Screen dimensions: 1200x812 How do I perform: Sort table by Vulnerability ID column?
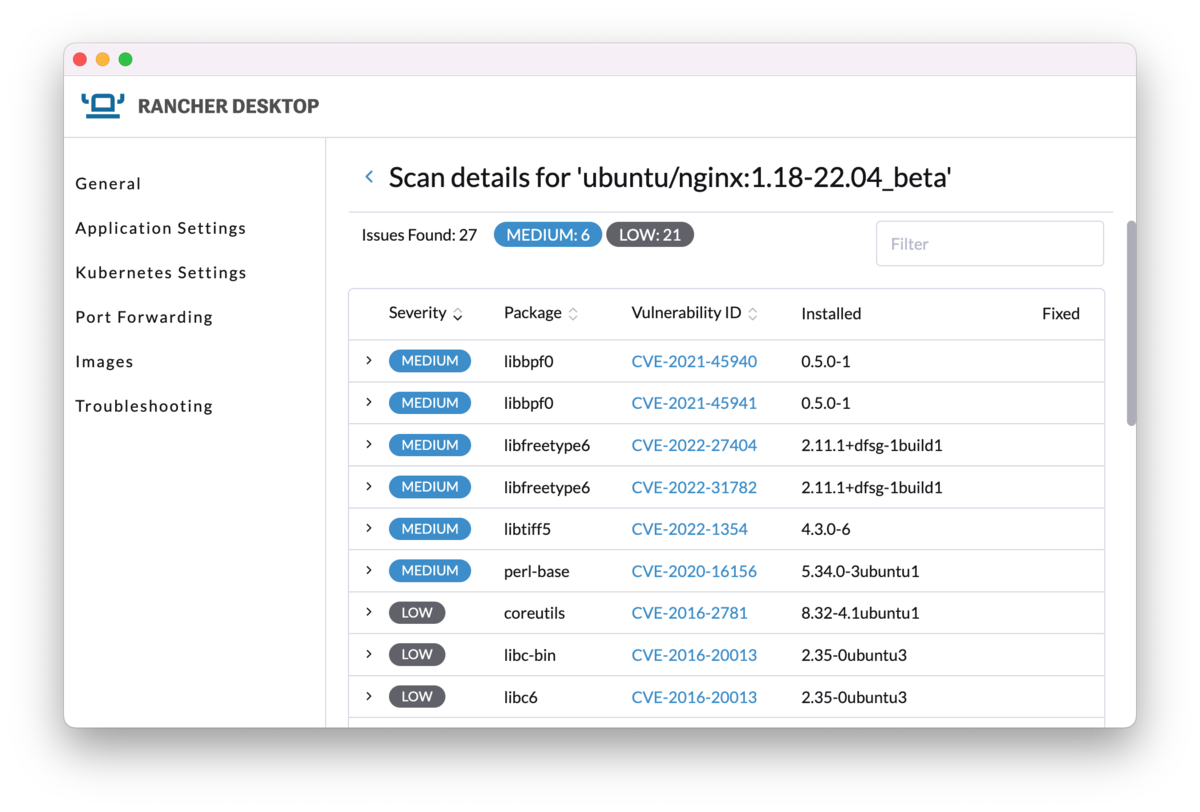click(695, 313)
